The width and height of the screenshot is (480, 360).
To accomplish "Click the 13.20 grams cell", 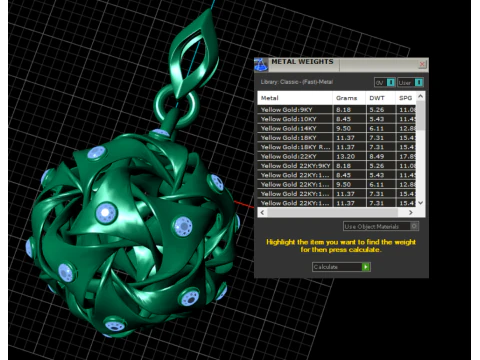I will tap(349, 156).
